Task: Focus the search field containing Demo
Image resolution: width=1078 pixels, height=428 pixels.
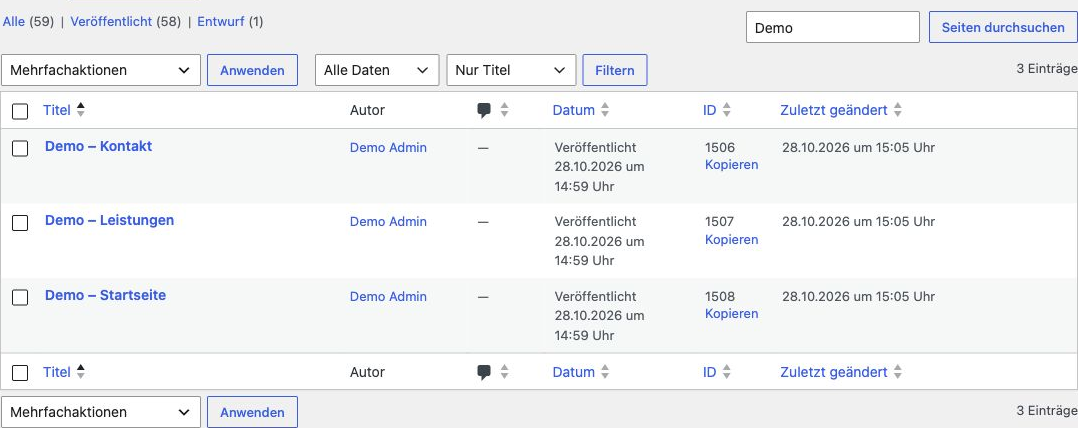Action: coord(833,27)
